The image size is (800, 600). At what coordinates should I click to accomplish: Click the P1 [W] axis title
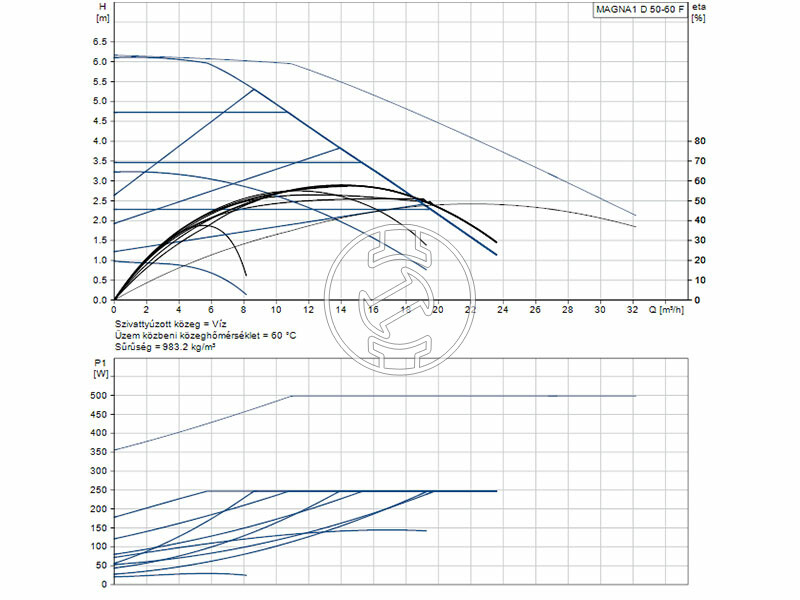(x=101, y=369)
